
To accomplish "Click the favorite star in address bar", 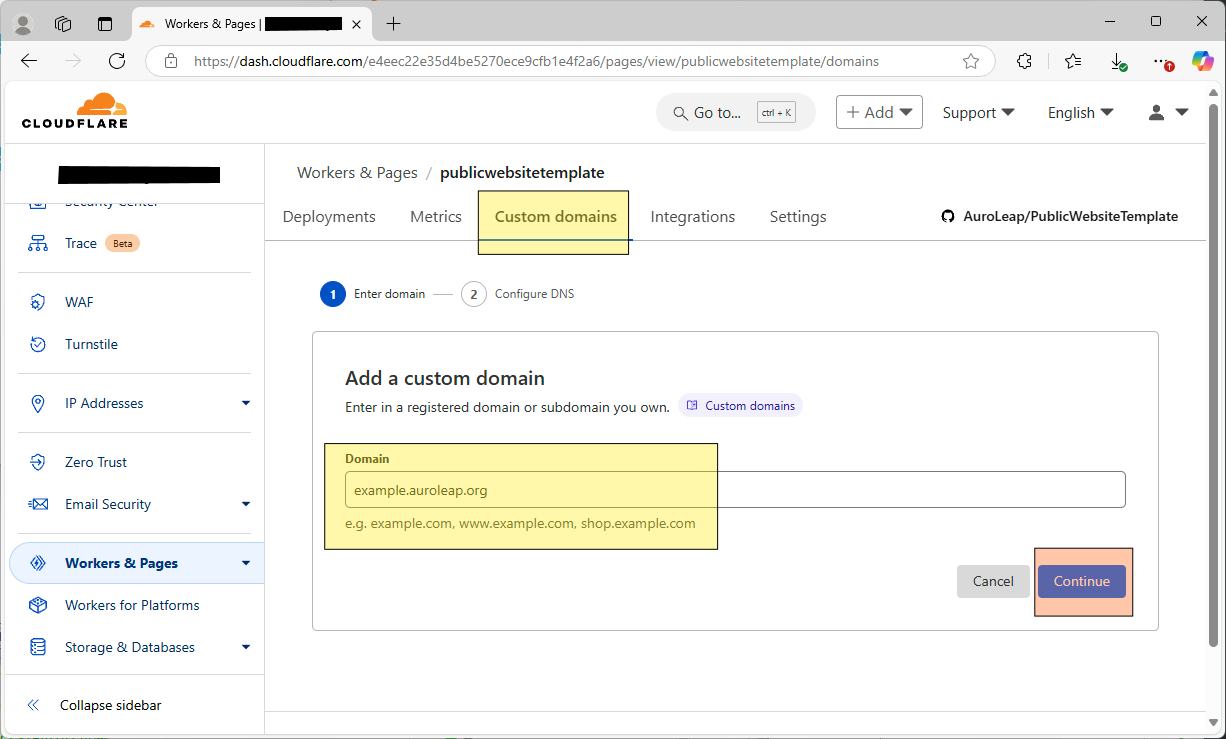I will click(x=971, y=61).
